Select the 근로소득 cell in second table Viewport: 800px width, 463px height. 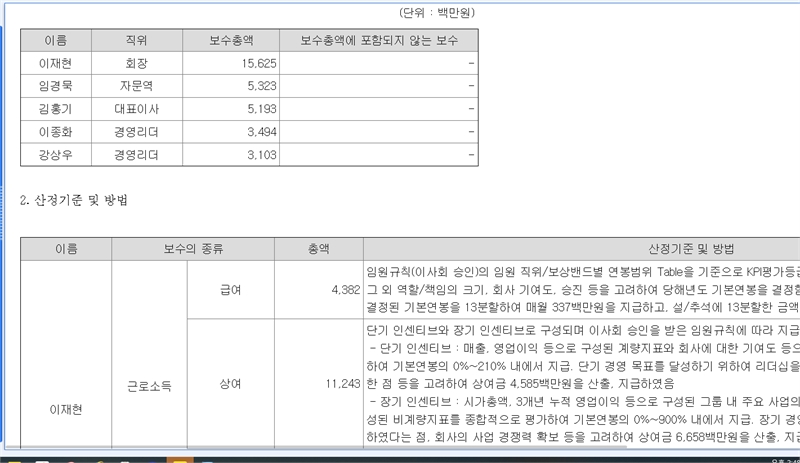[x=147, y=383]
